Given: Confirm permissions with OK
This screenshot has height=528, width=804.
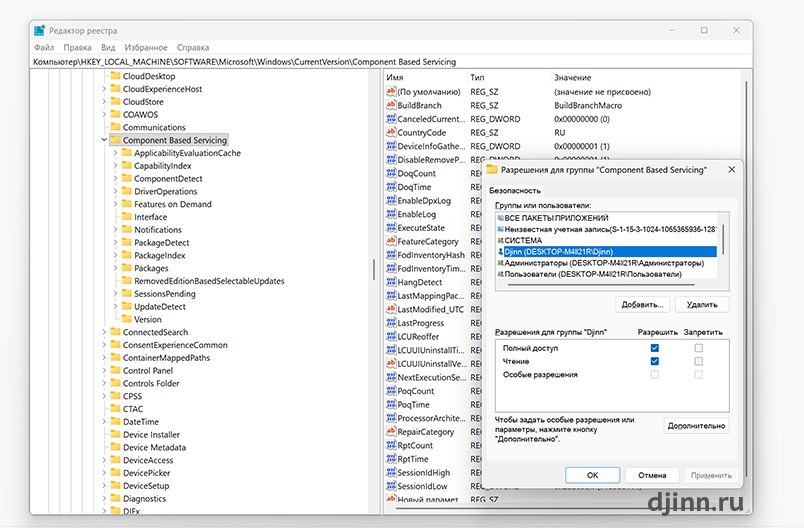Looking at the screenshot, I should click(592, 475).
